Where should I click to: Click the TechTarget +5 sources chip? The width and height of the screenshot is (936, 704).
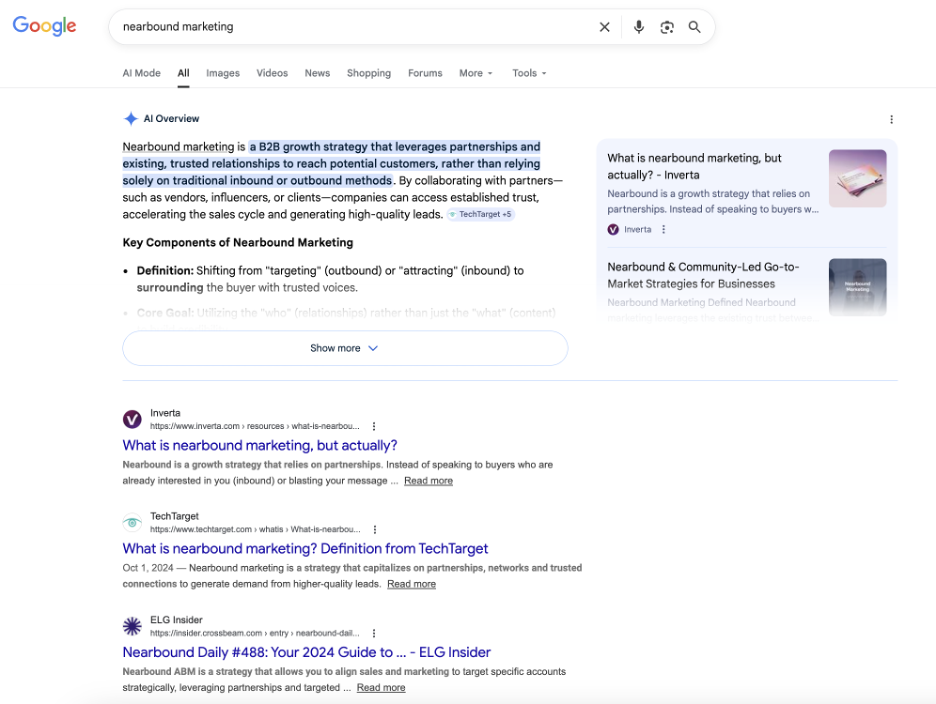pos(480,215)
